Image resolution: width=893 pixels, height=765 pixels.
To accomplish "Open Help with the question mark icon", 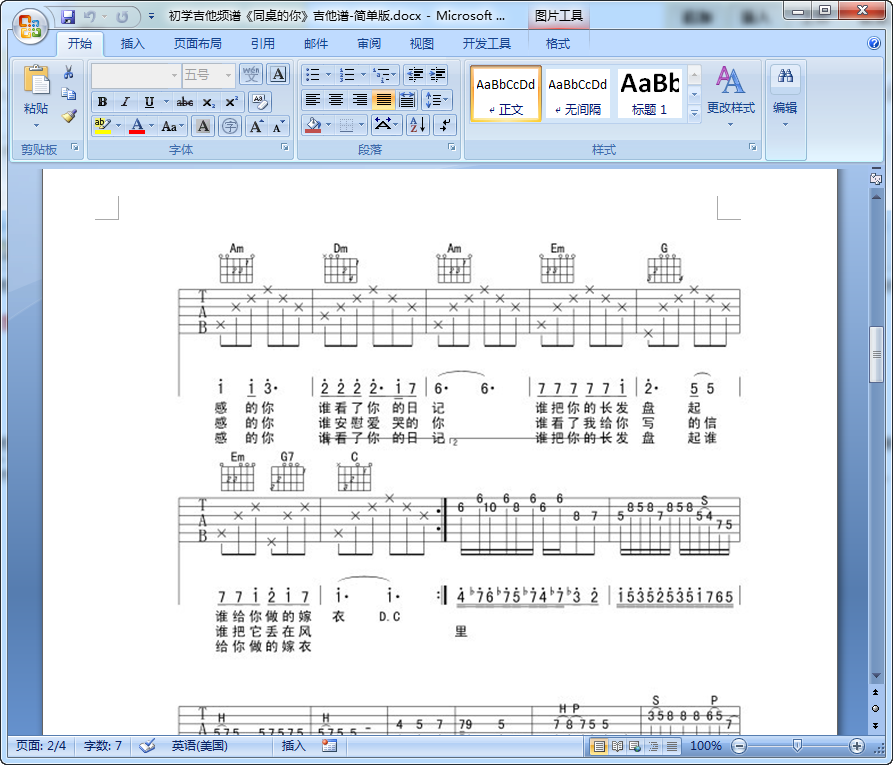I will 874,43.
